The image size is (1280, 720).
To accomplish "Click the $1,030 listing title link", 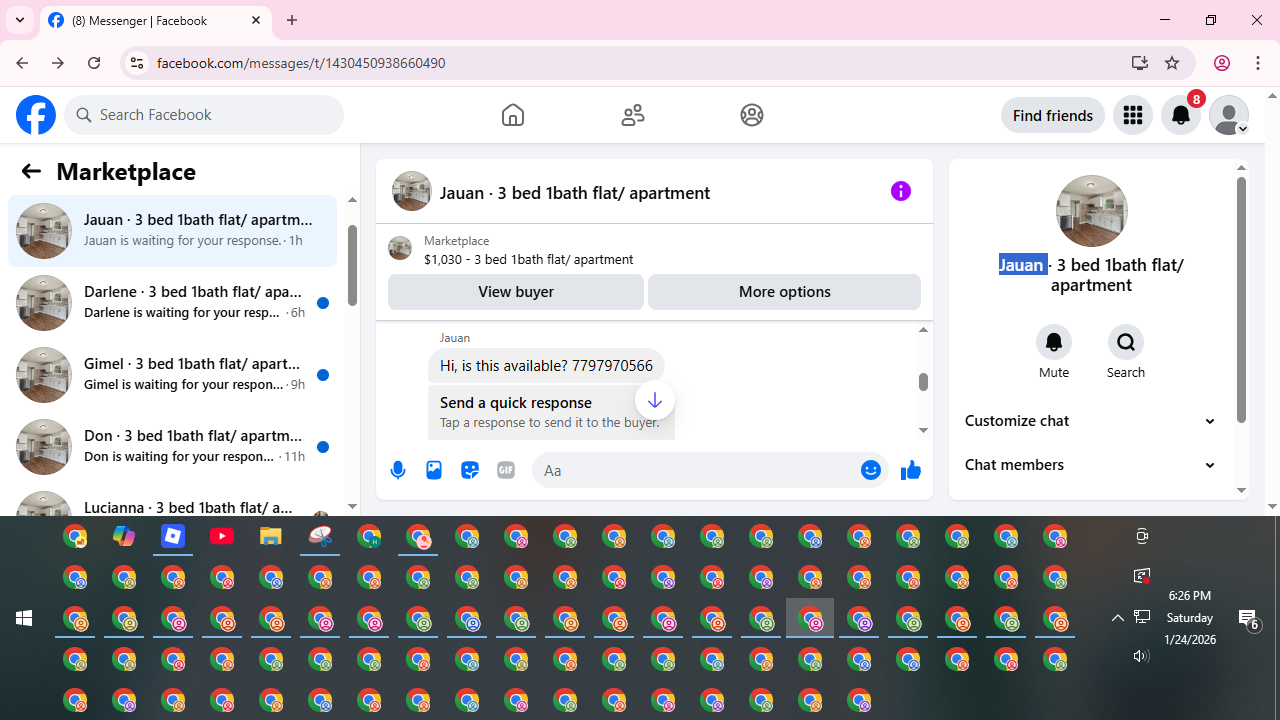I will tap(528, 259).
